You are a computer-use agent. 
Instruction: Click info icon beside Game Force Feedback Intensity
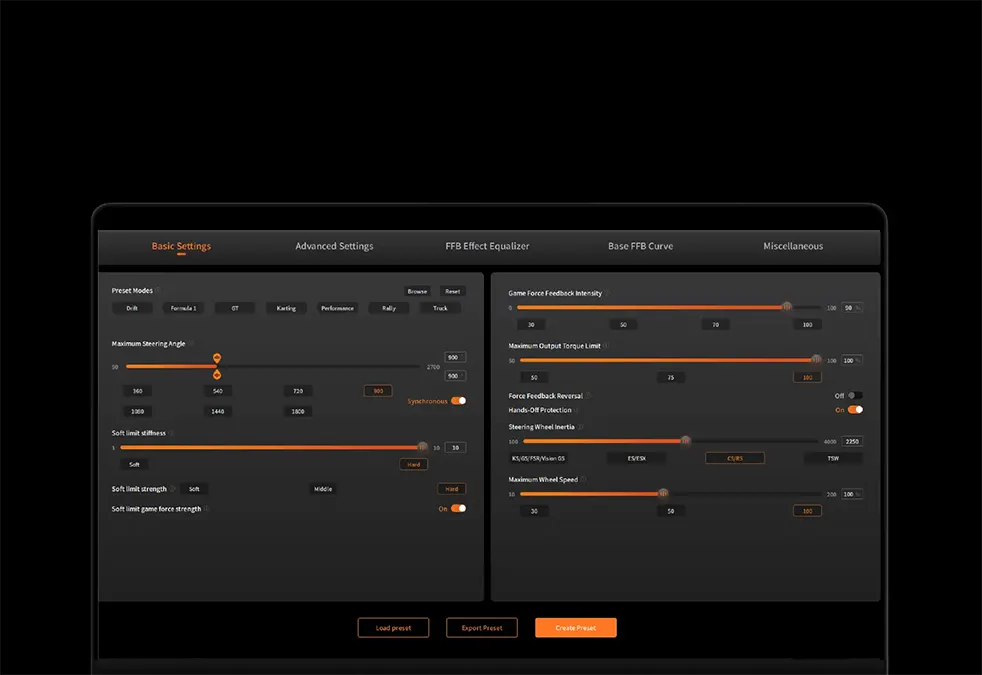point(608,293)
